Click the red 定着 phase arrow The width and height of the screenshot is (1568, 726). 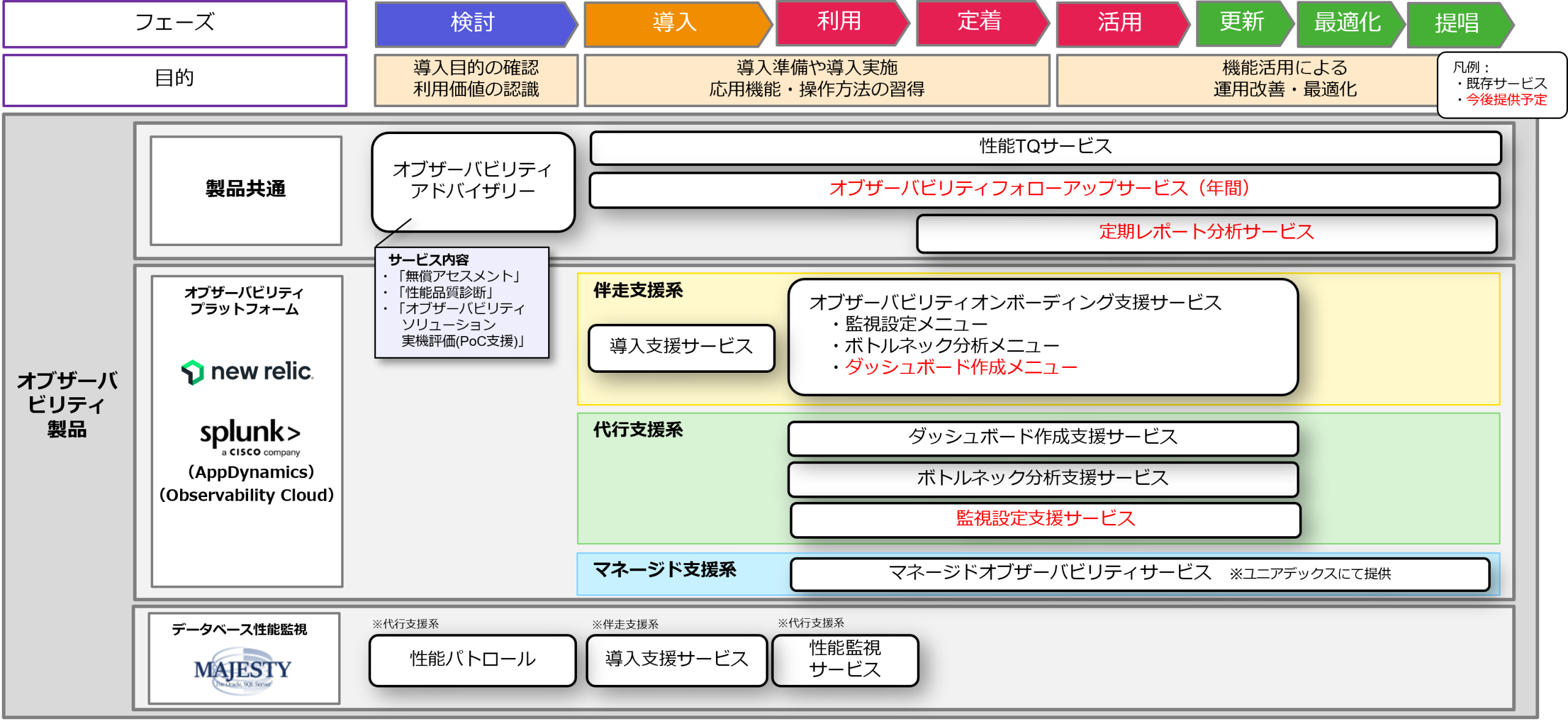(979, 22)
